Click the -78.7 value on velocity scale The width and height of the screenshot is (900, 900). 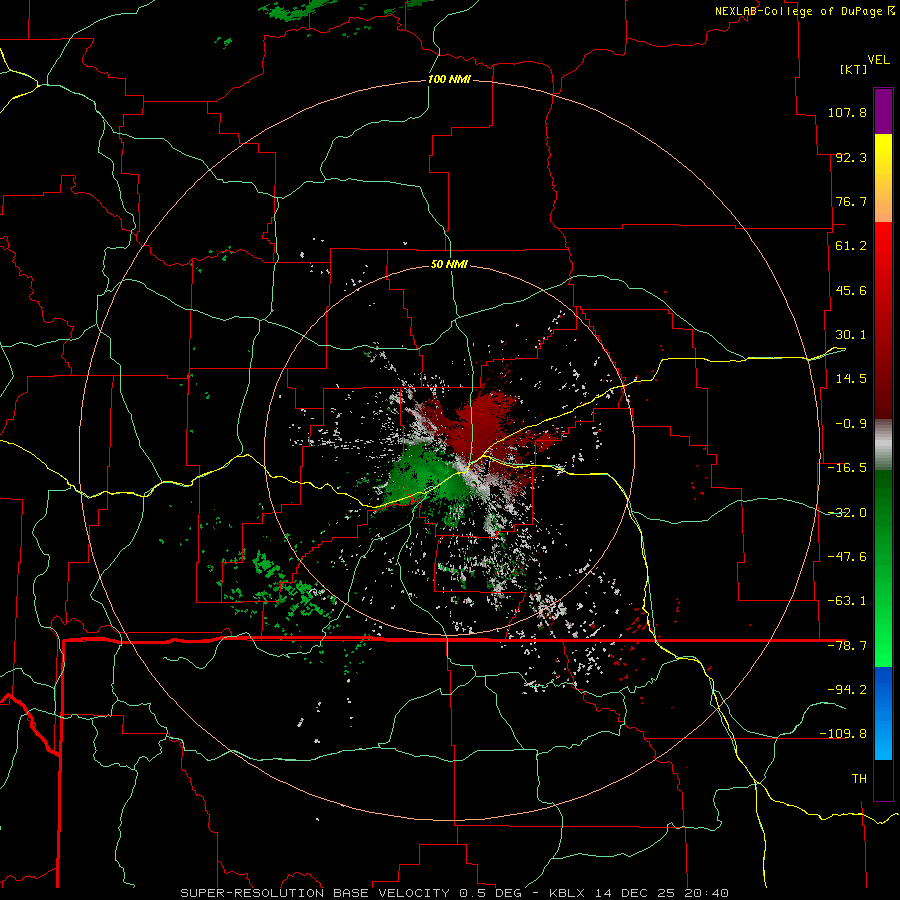tap(847, 646)
